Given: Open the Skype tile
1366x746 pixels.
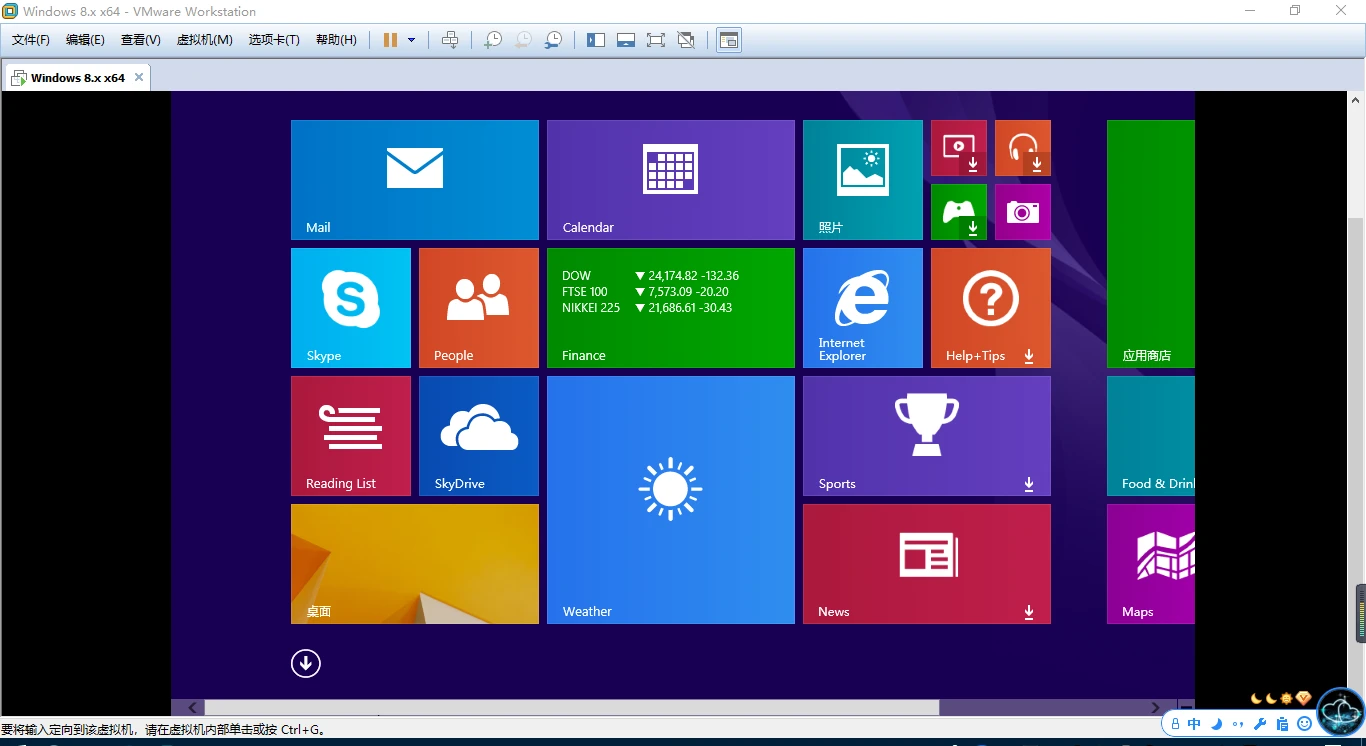Looking at the screenshot, I should coord(350,308).
